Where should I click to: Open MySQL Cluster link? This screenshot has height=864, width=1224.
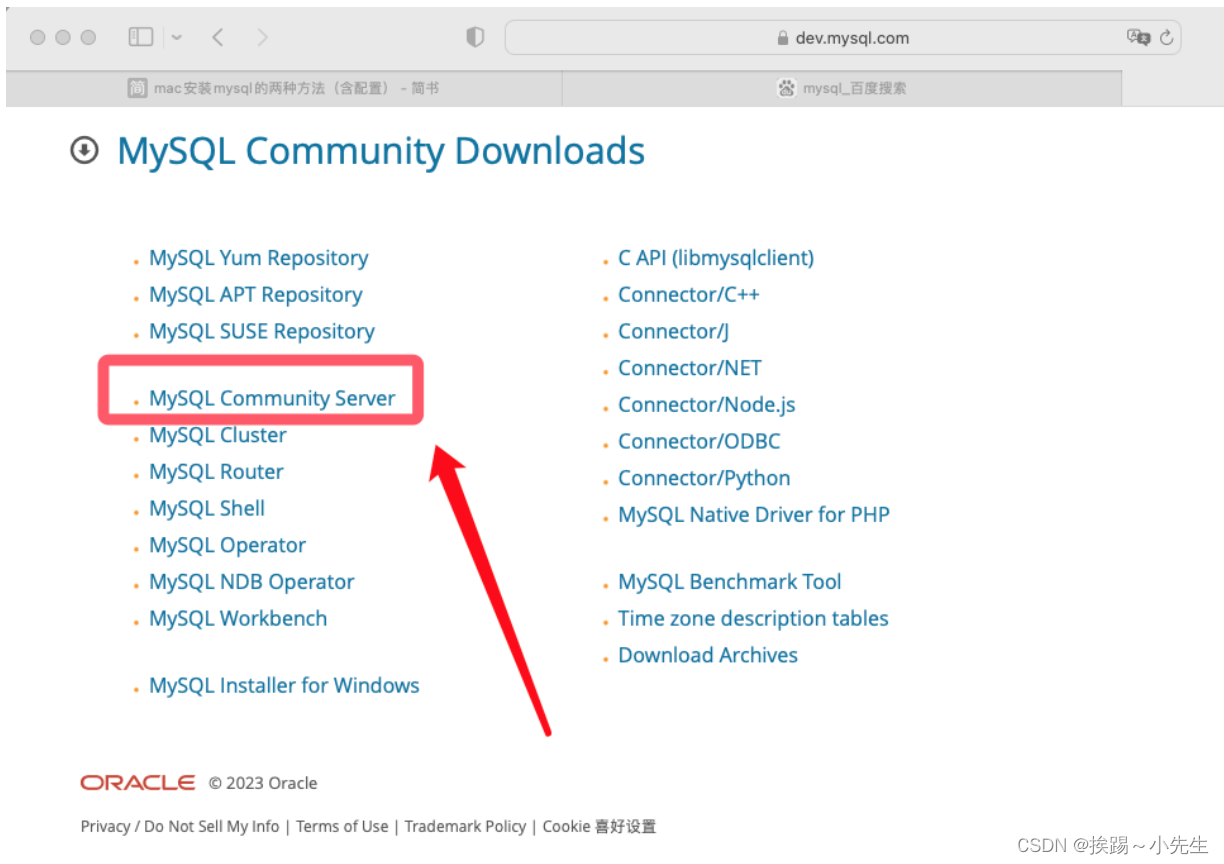click(218, 435)
